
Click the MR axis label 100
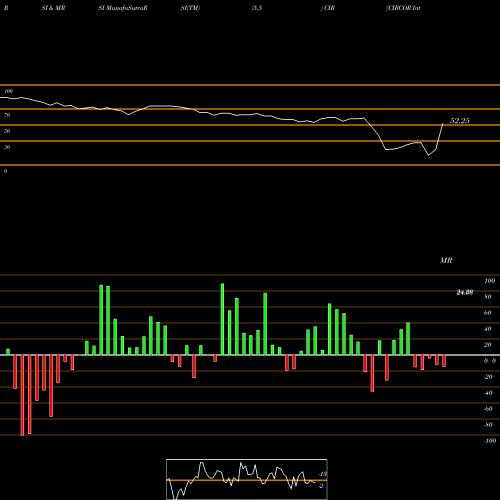489,281
